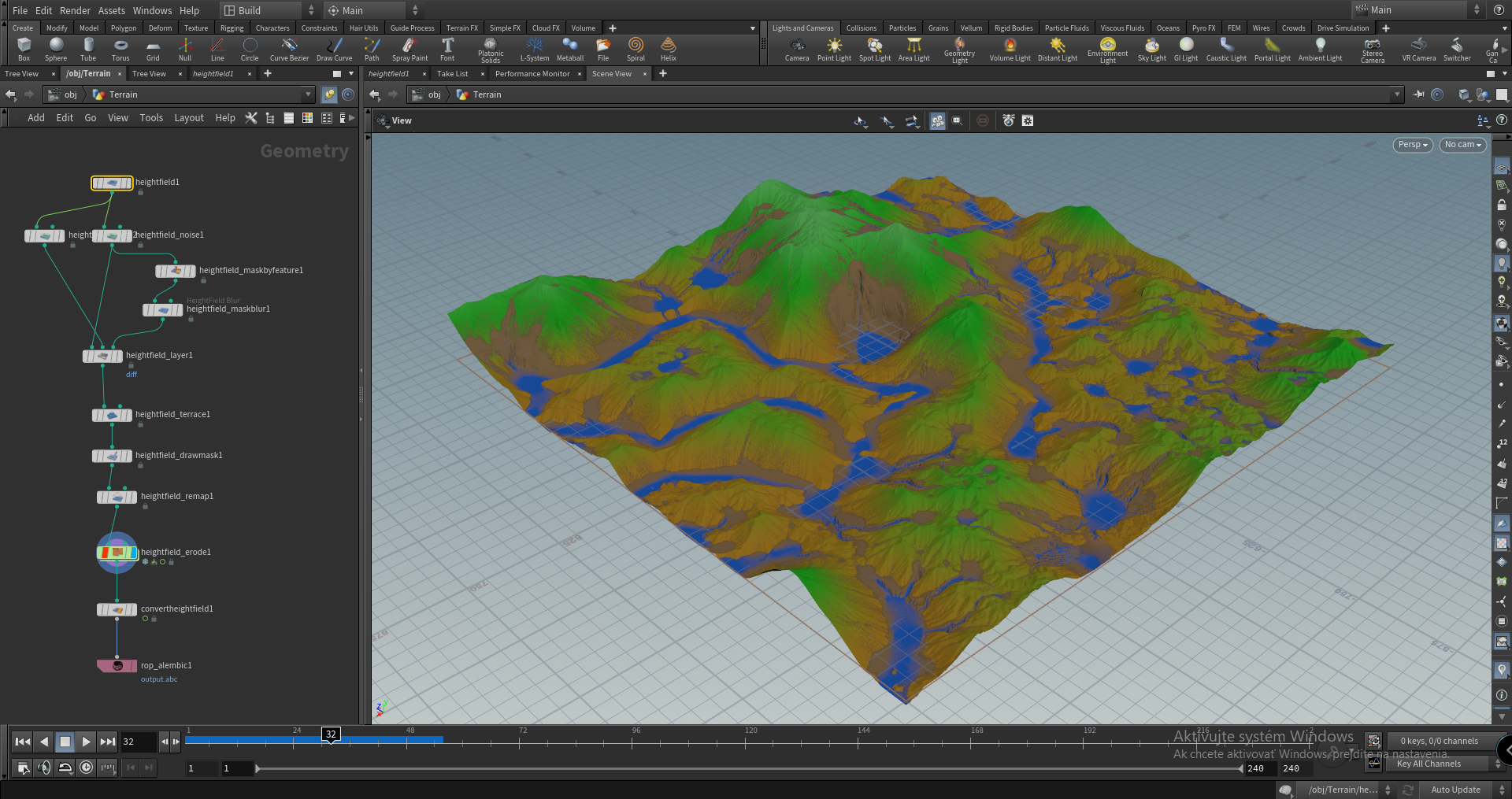Image resolution: width=1512 pixels, height=799 pixels.
Task: Select the convertheightfield1 node
Action: (x=117, y=609)
